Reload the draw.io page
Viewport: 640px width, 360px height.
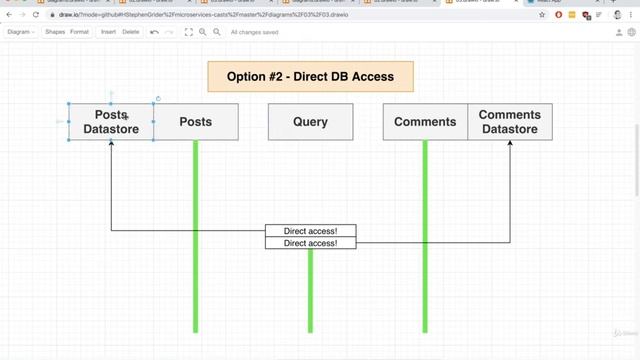[x=36, y=15]
